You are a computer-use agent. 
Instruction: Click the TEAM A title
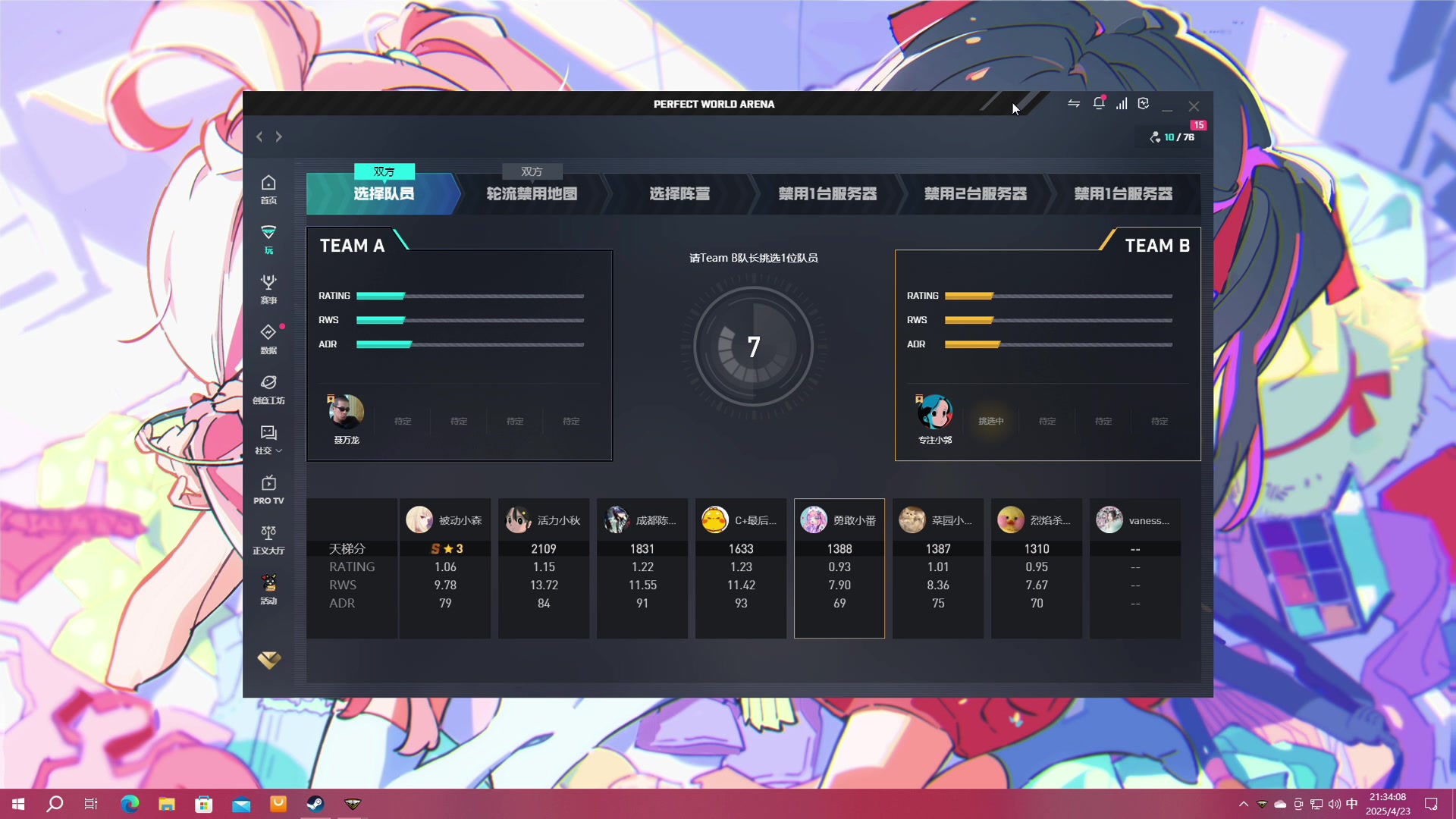pyautogui.click(x=352, y=246)
